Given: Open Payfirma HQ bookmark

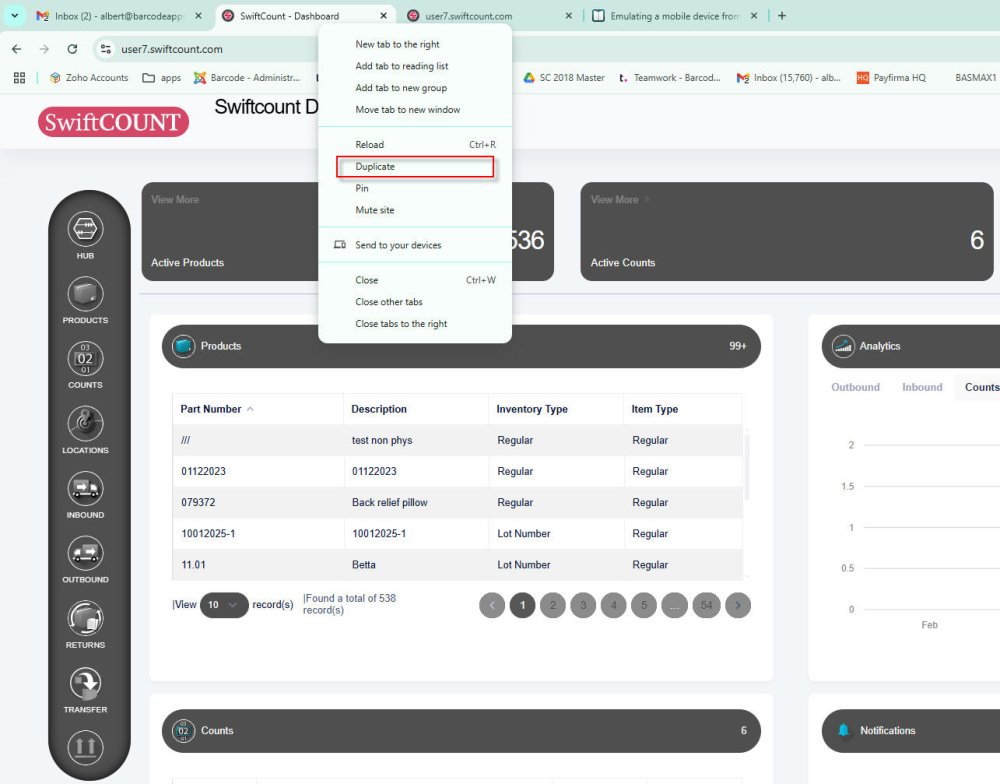Looking at the screenshot, I should [x=891, y=78].
